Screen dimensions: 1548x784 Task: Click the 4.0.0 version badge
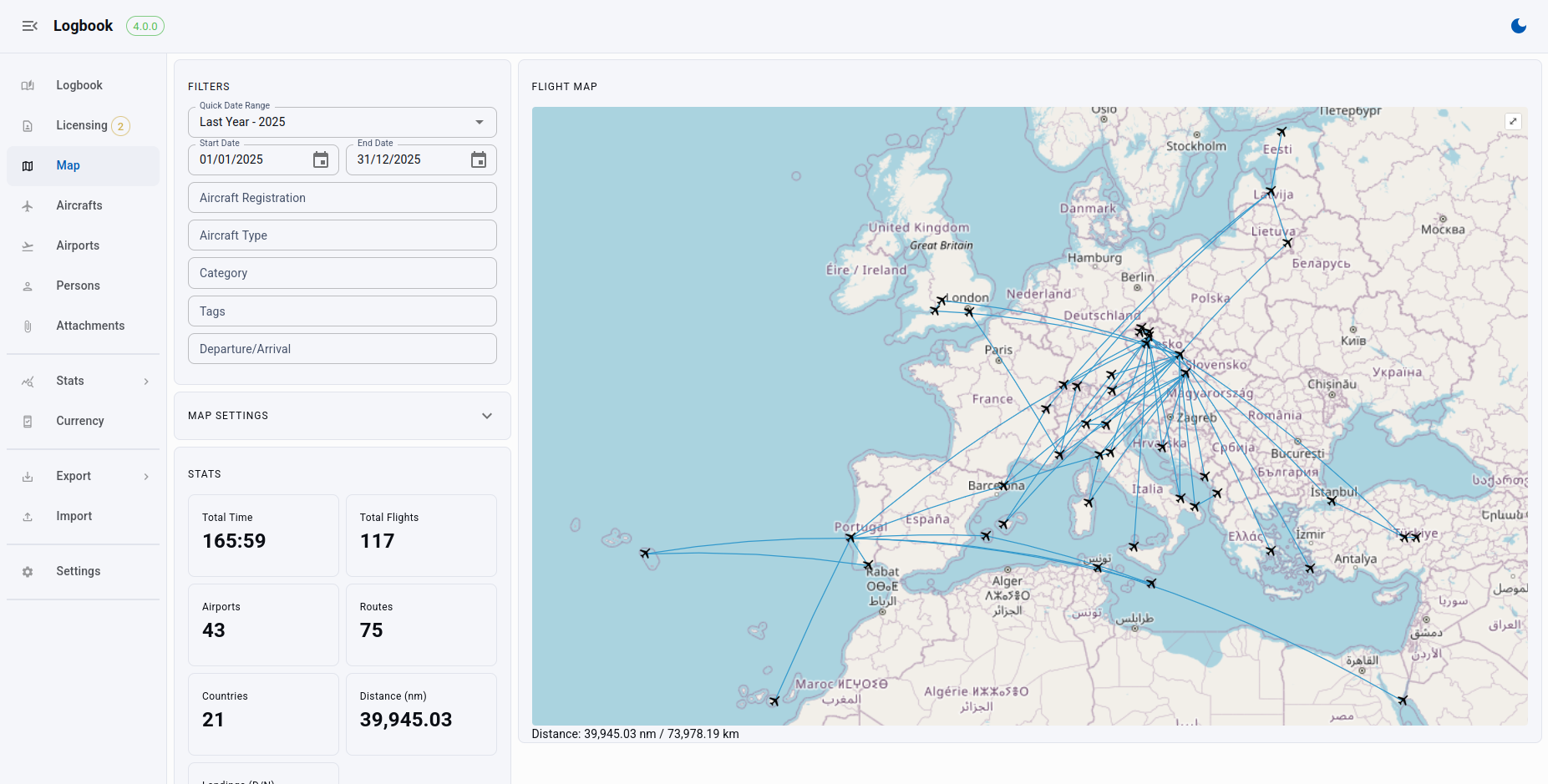(145, 26)
